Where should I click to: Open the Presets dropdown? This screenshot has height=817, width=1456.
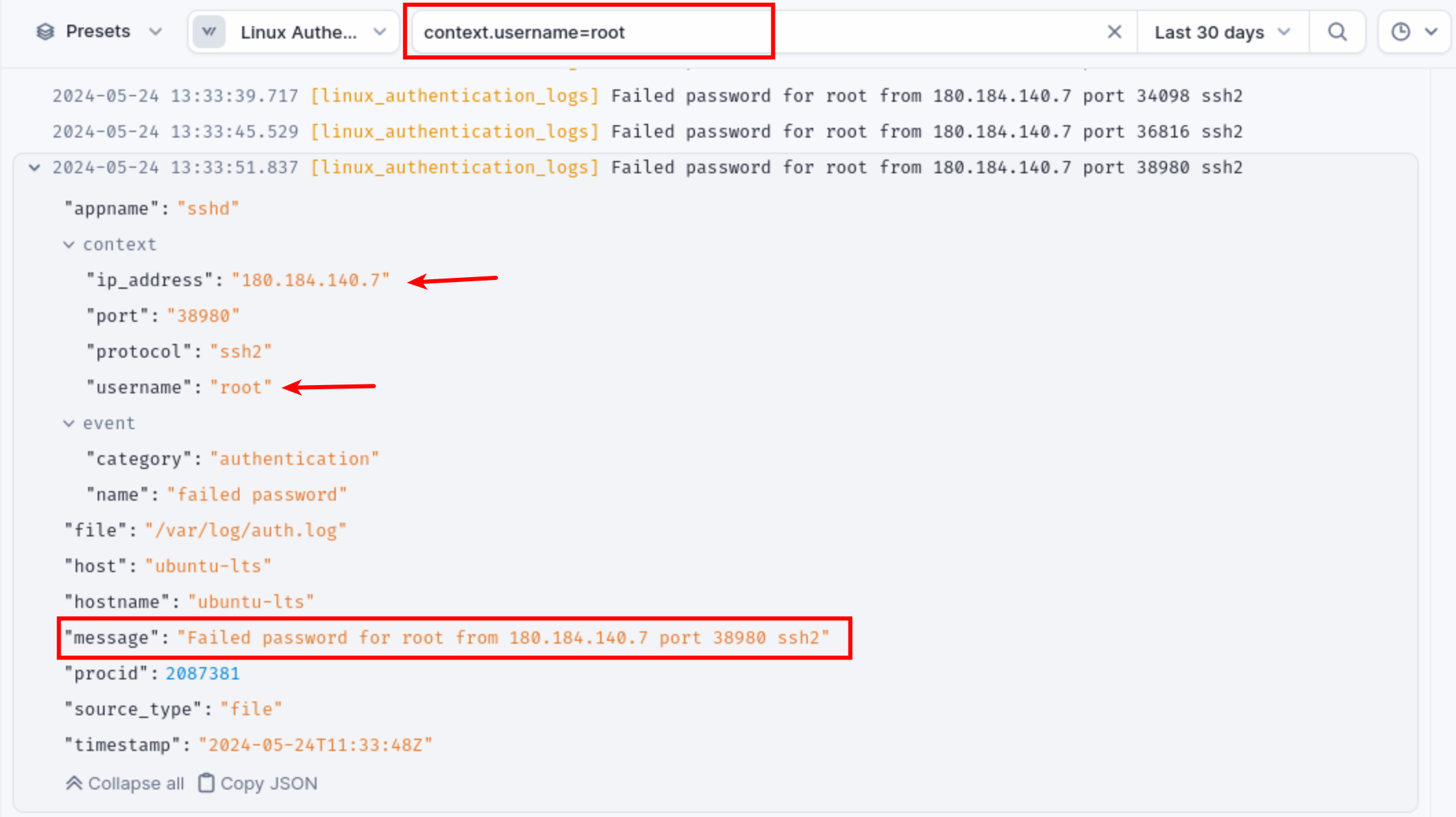(98, 32)
